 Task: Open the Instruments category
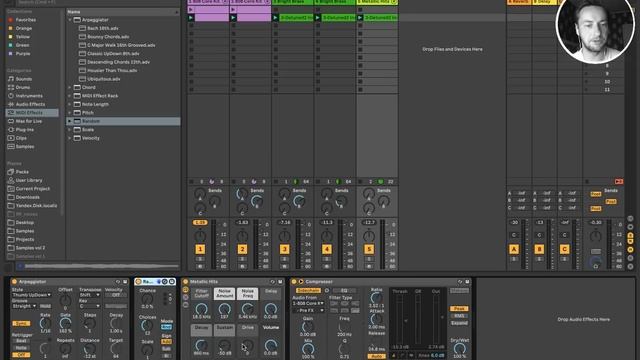(30, 96)
